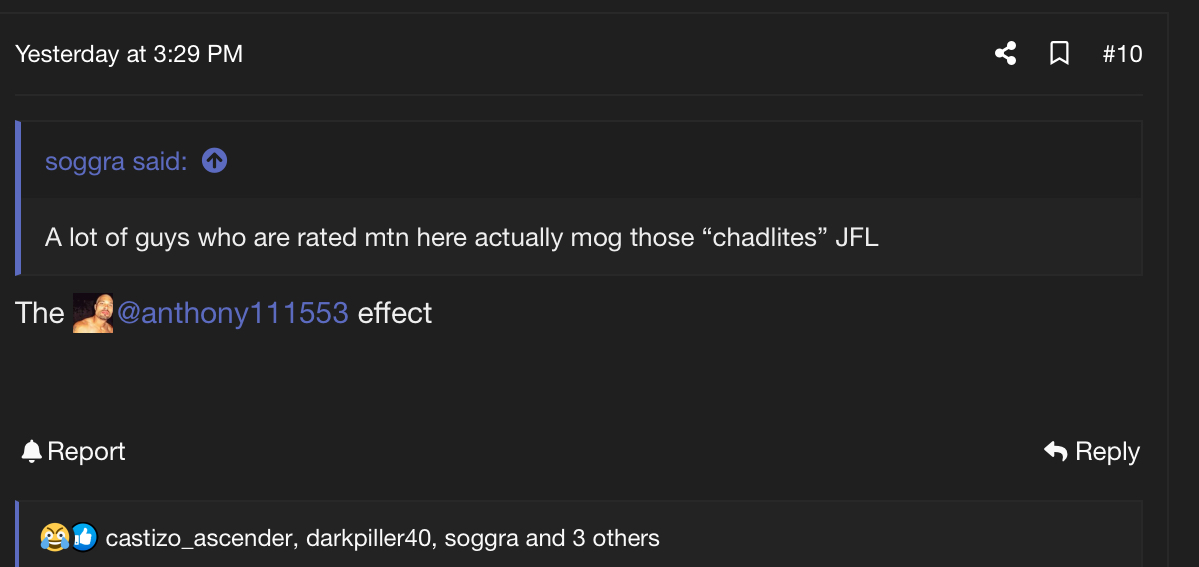Open darkpiller40's profile from reactions
The height and width of the screenshot is (567, 1199).
[369, 539]
